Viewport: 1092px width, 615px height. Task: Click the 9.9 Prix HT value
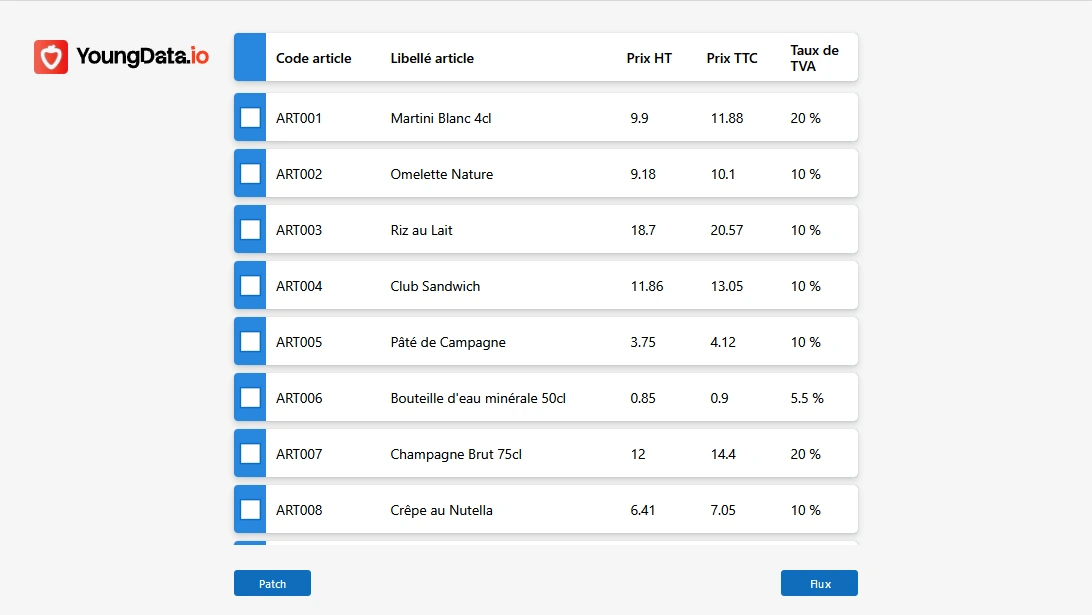pyautogui.click(x=639, y=118)
